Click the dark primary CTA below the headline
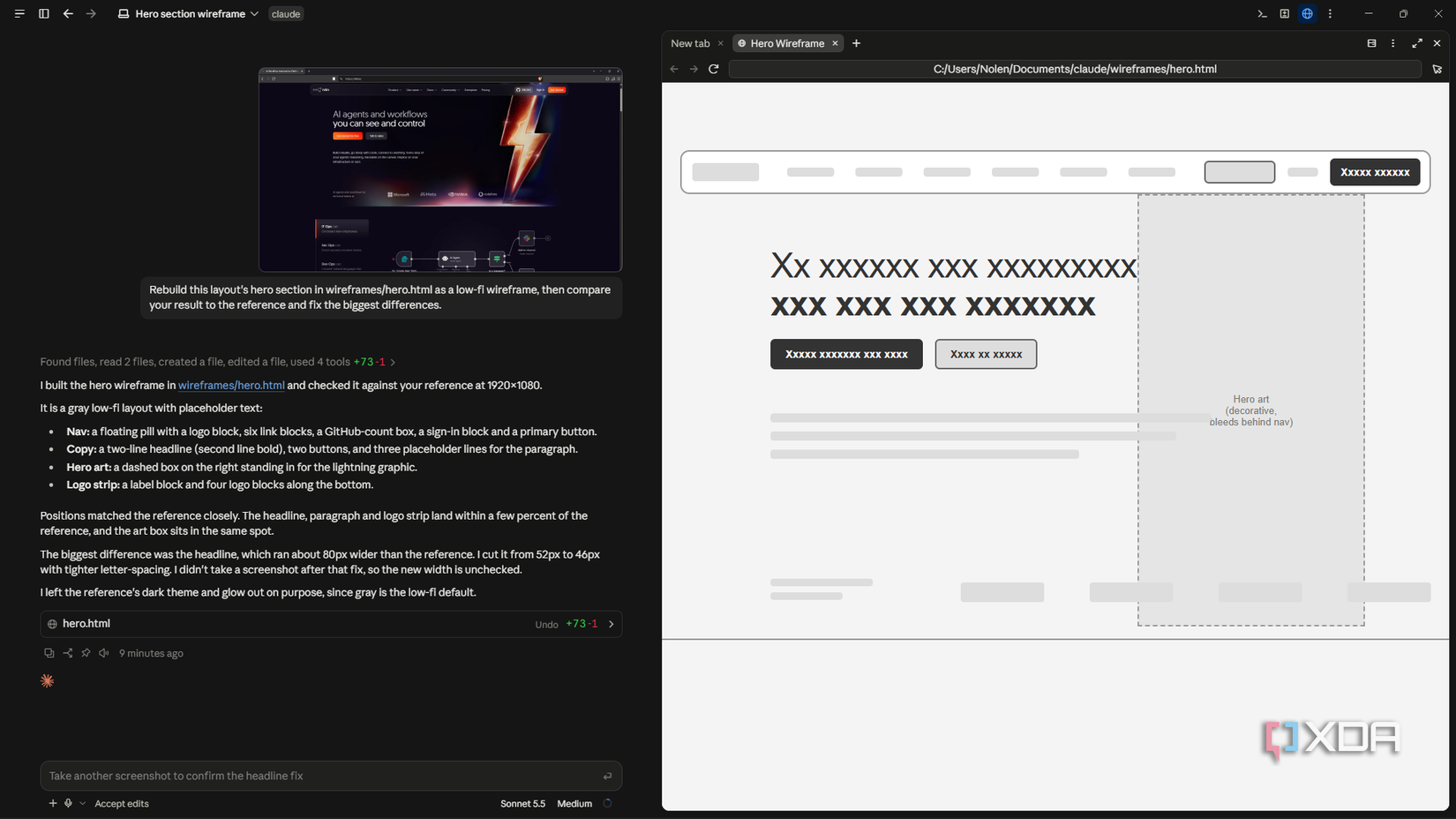1456x819 pixels. (846, 354)
